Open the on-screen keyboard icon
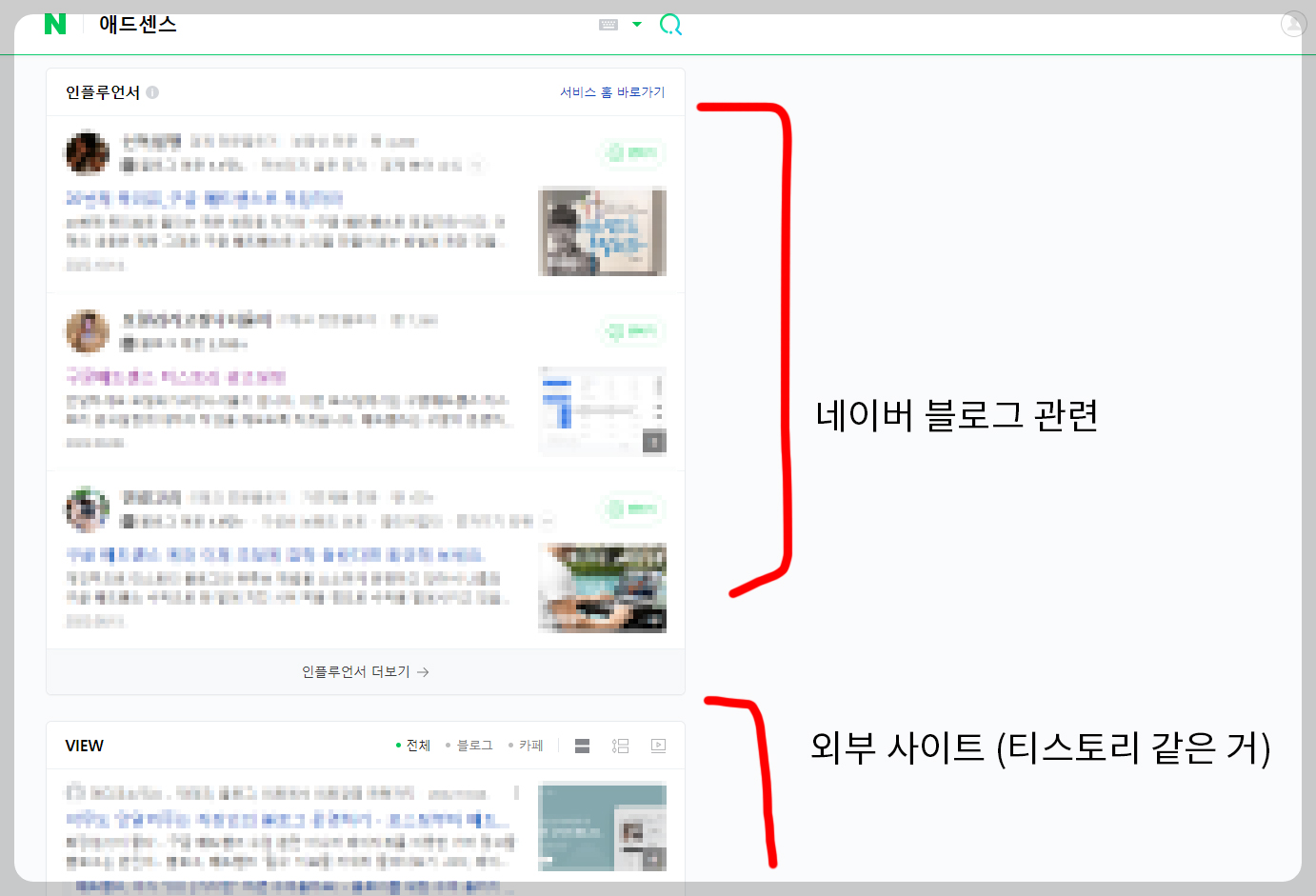The height and width of the screenshot is (896, 1316). [x=608, y=25]
